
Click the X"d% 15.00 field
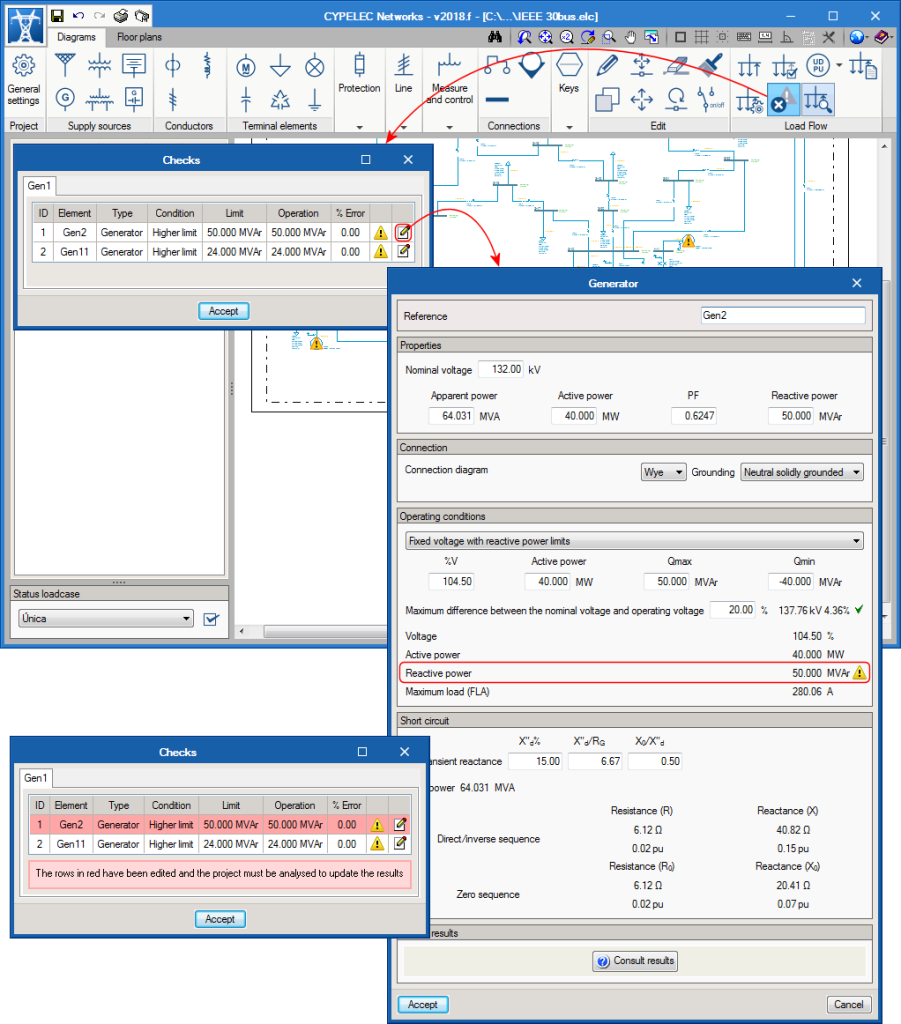click(536, 761)
